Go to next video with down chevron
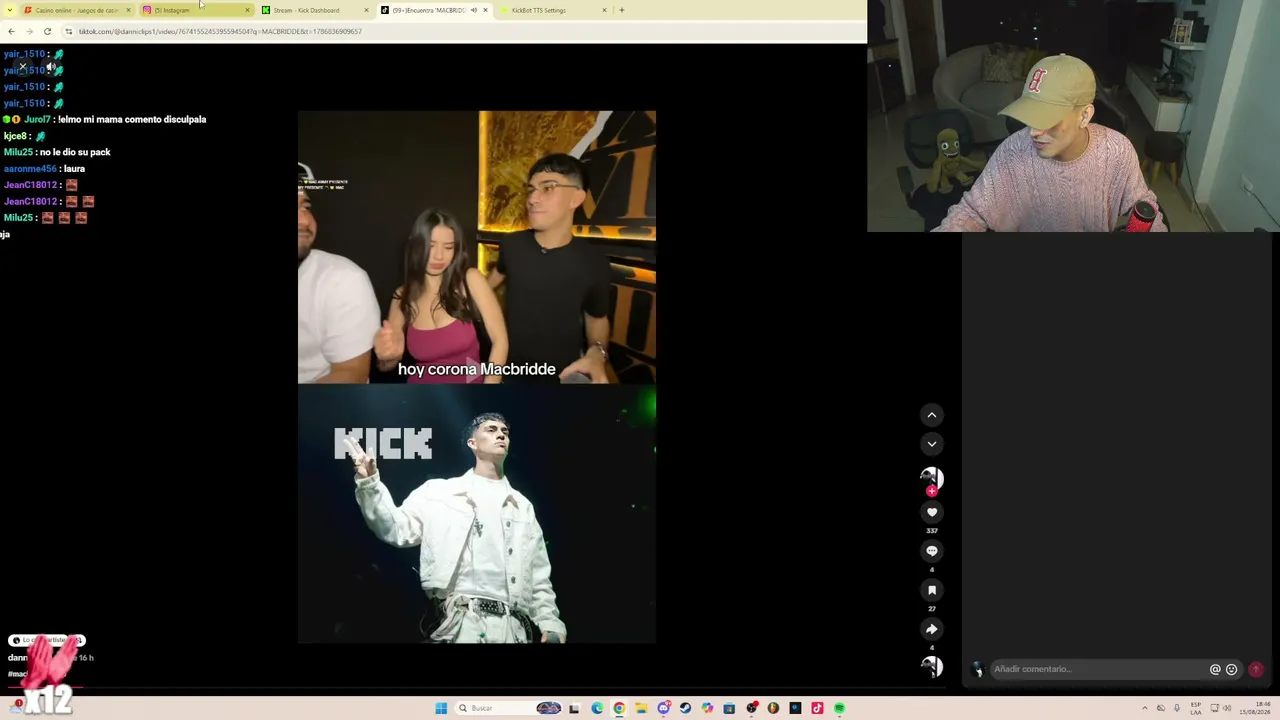 click(x=932, y=444)
